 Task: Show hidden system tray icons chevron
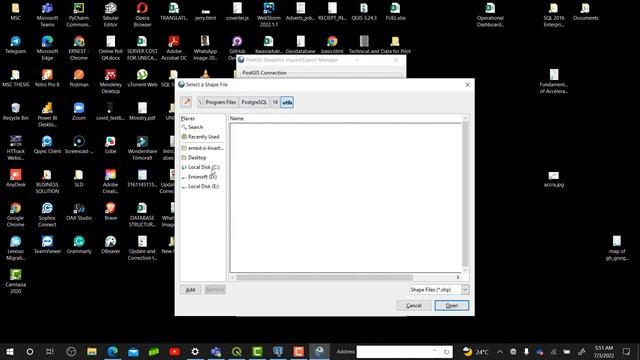click(500, 351)
